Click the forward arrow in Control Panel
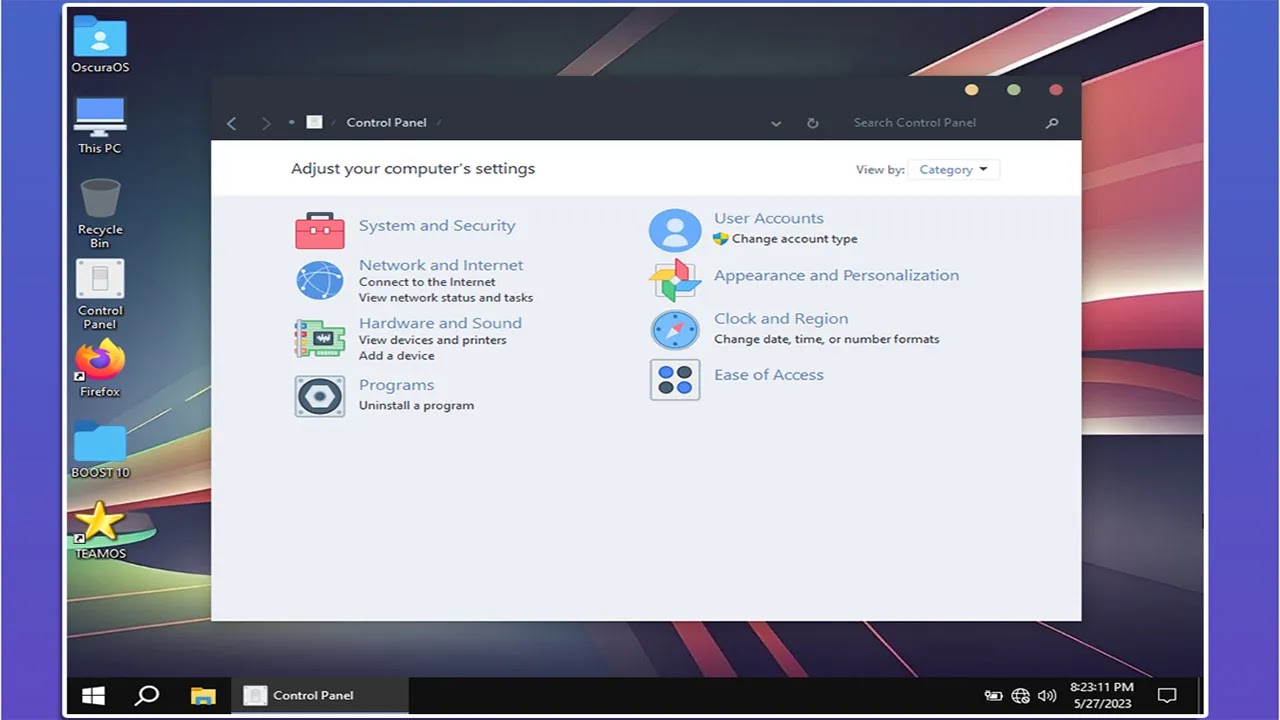This screenshot has width=1280, height=720. pyautogui.click(x=266, y=123)
